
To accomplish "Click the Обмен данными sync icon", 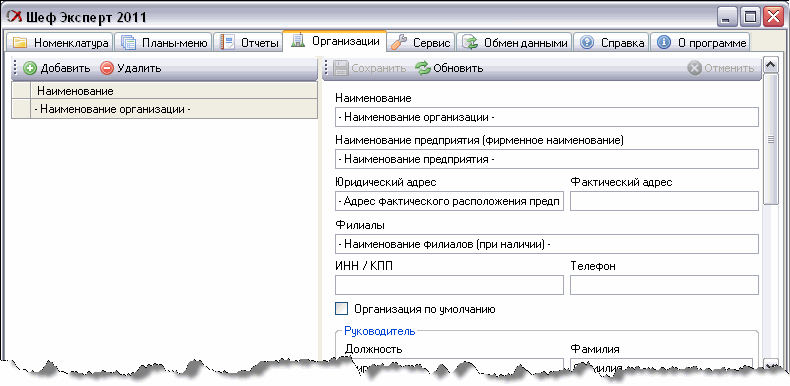I will point(470,43).
